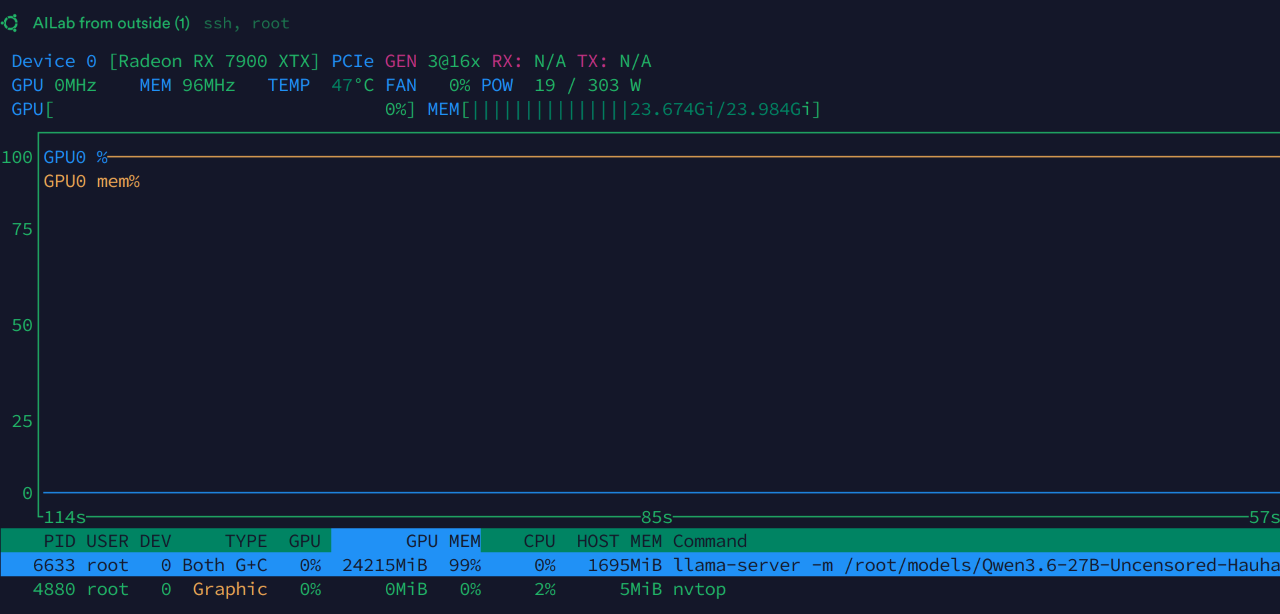The height and width of the screenshot is (614, 1280).
Task: Click the llama-server command text
Action: point(976,565)
